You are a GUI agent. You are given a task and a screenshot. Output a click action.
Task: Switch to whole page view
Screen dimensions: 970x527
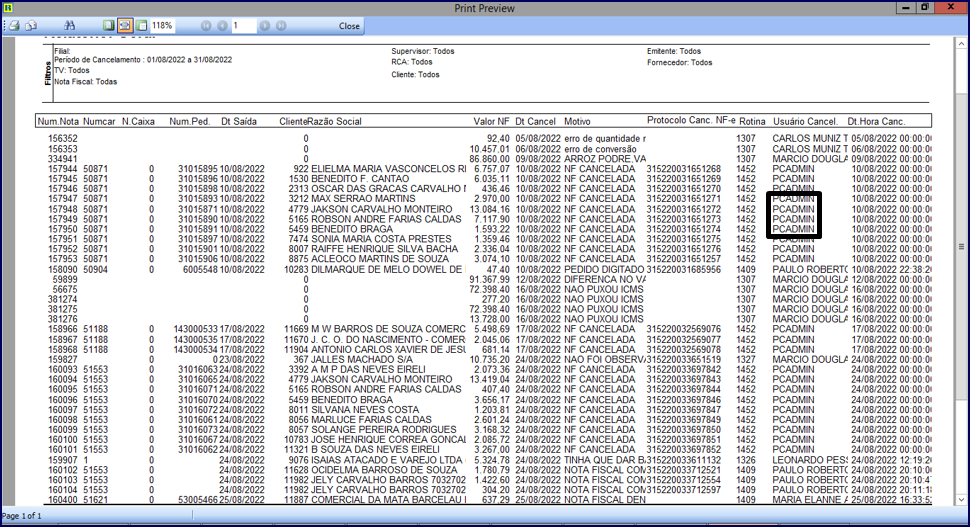[109, 25]
